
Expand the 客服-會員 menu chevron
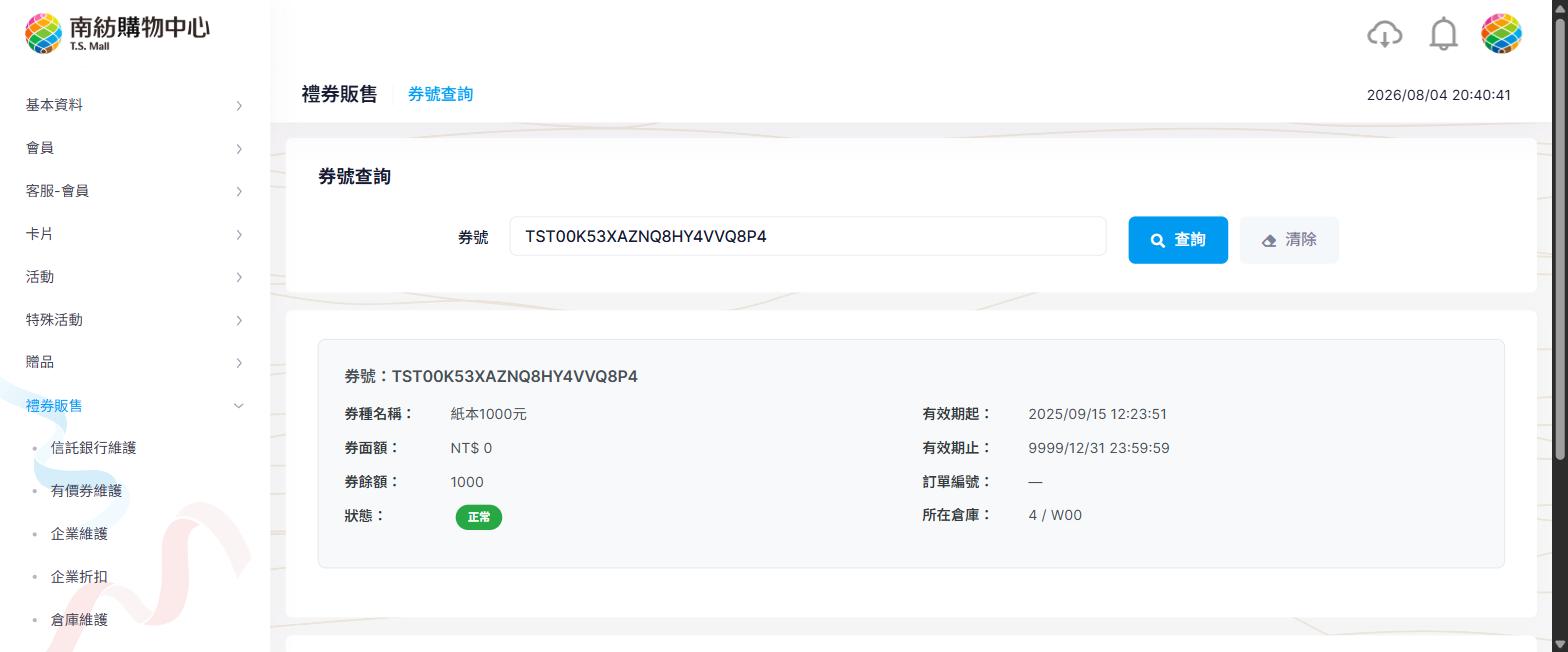click(x=239, y=192)
